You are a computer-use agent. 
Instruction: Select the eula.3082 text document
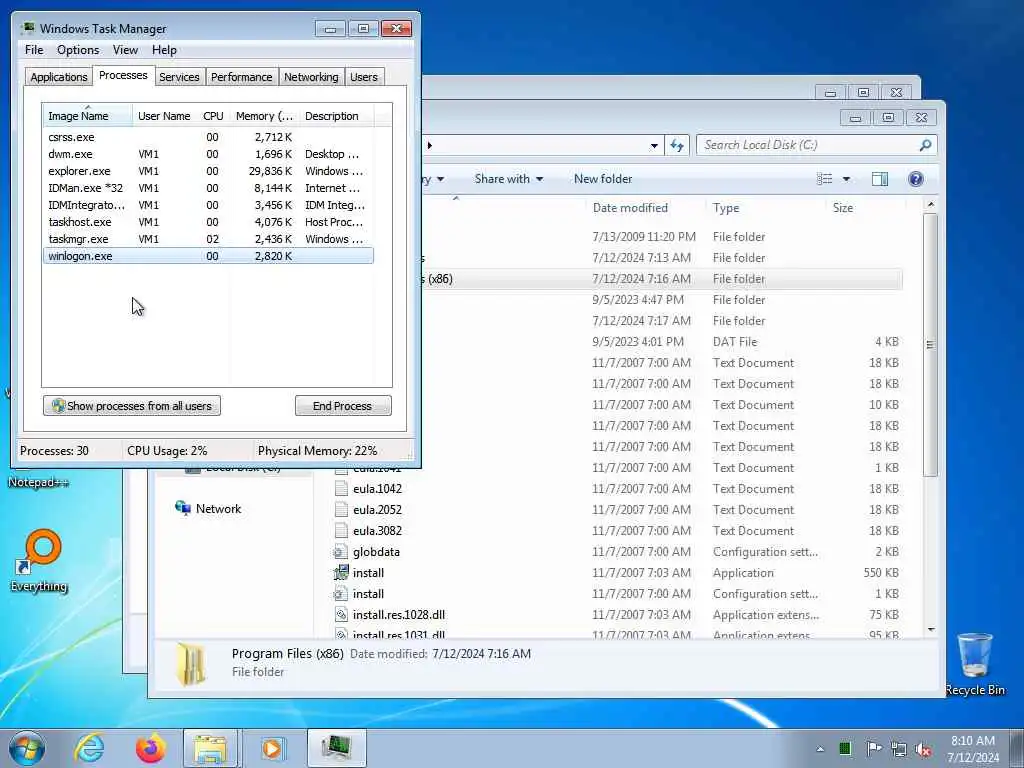point(377,531)
